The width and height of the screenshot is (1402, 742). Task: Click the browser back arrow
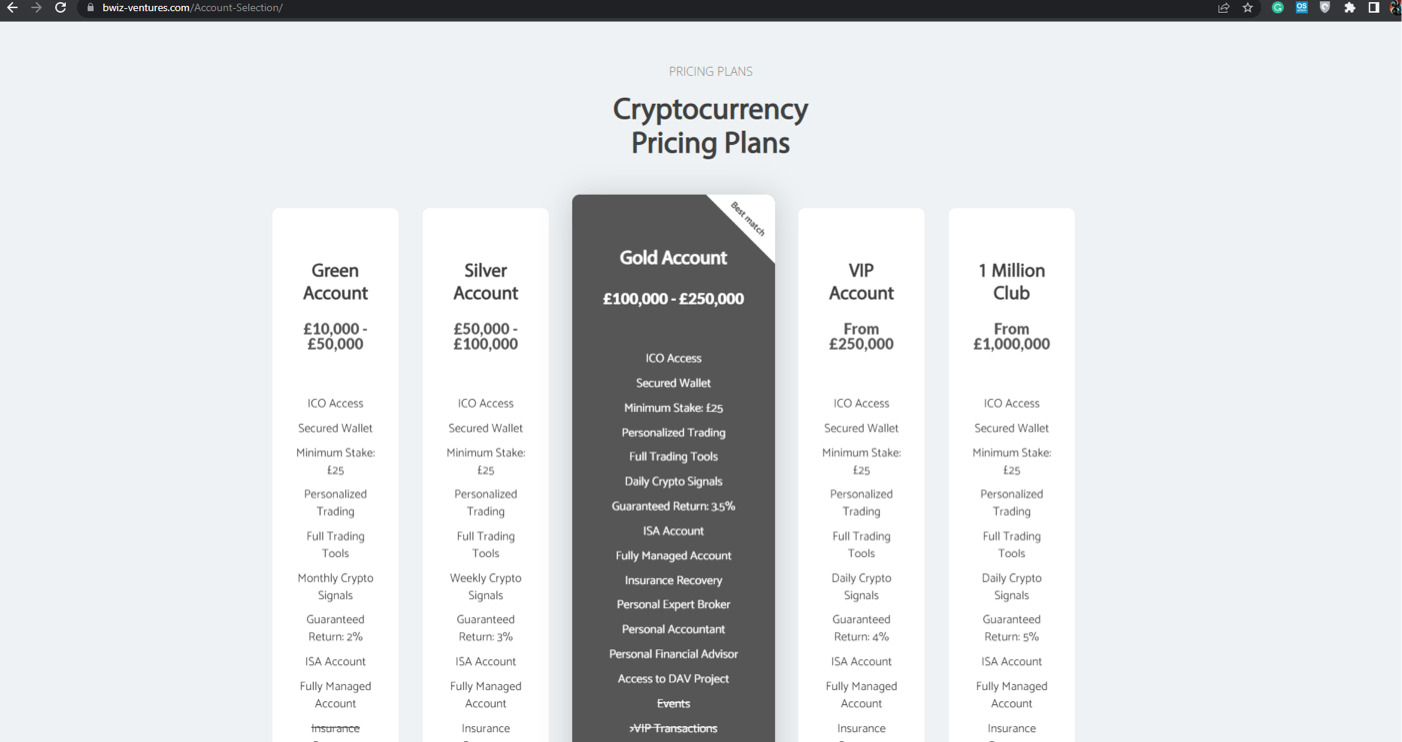tap(12, 8)
